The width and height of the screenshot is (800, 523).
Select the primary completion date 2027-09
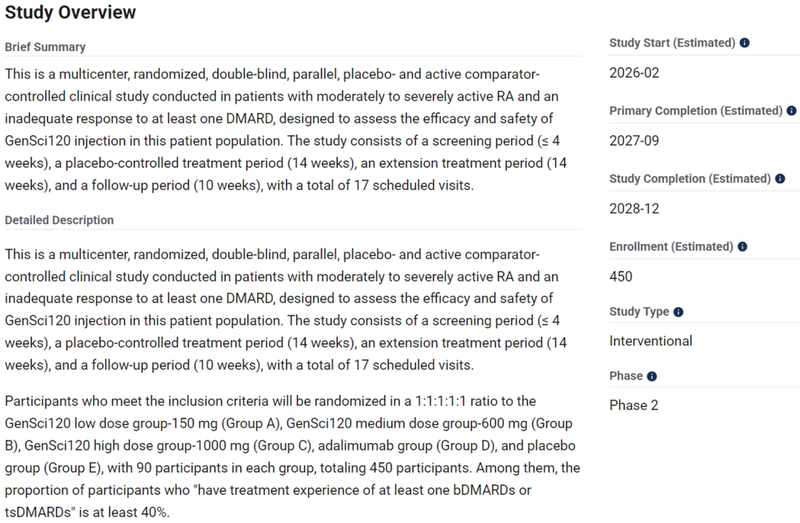click(634, 141)
